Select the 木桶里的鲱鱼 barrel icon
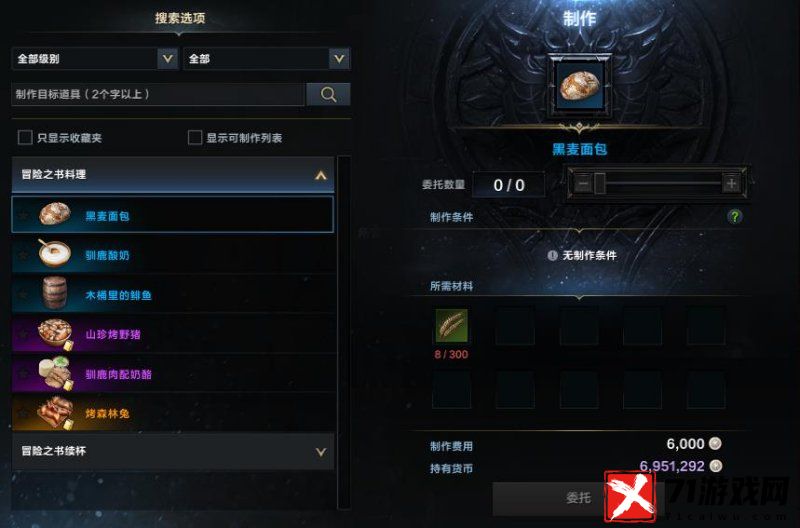This screenshot has height=528, width=800. 55,293
